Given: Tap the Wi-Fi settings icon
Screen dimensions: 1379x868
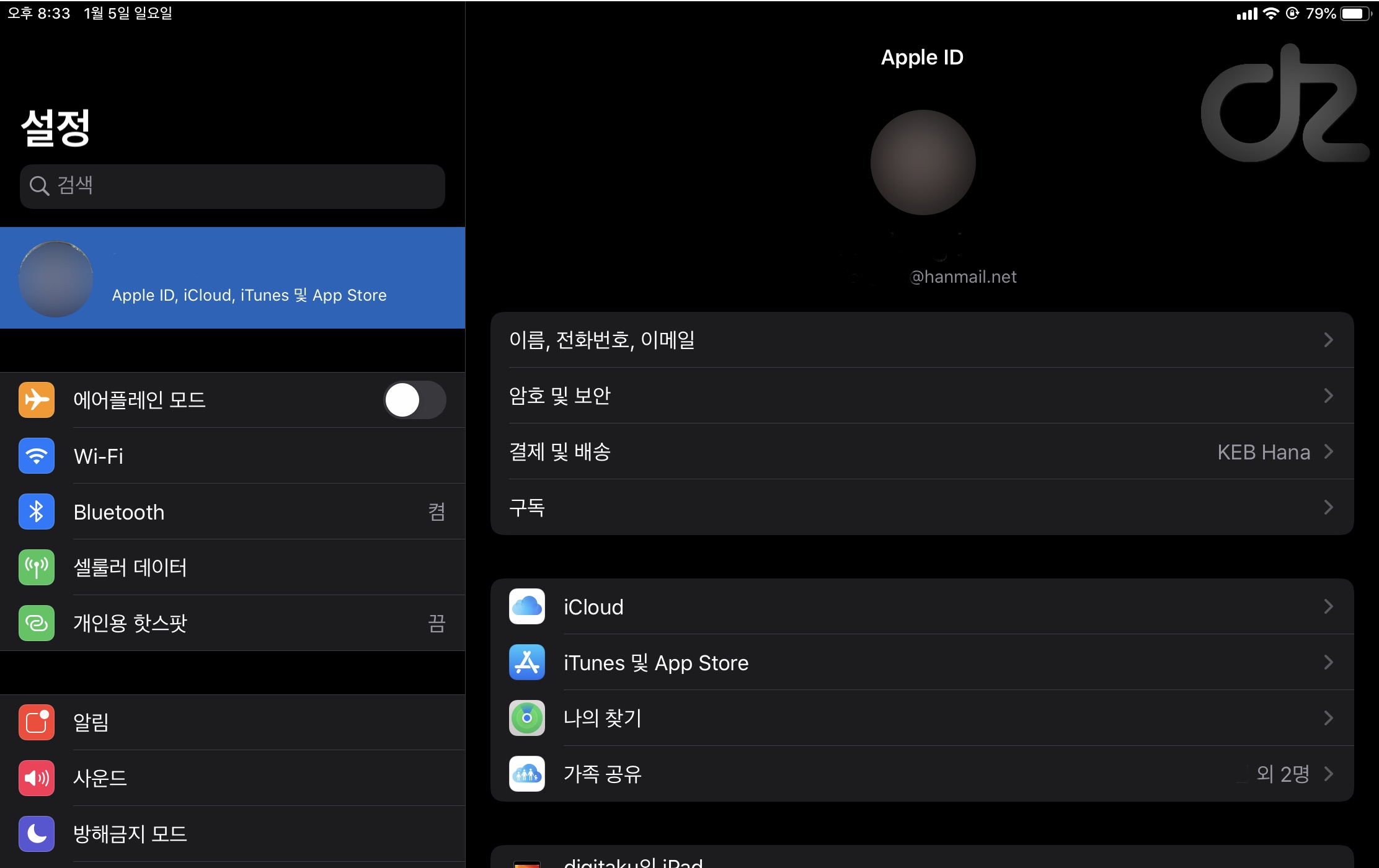Looking at the screenshot, I should point(37,456).
